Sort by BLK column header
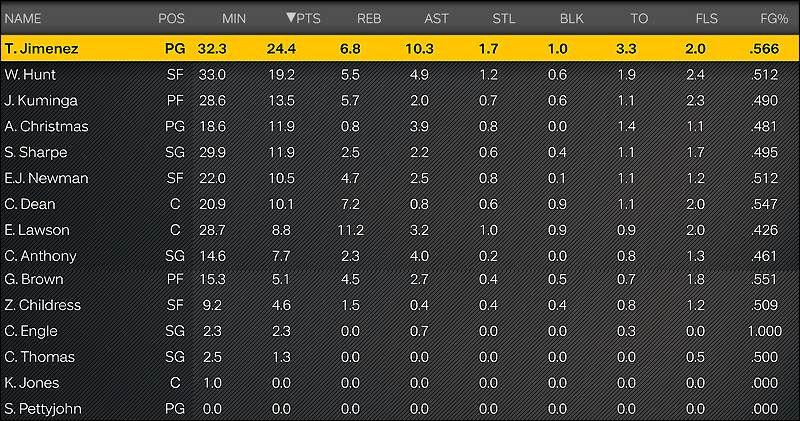The width and height of the screenshot is (800, 421). click(x=571, y=19)
